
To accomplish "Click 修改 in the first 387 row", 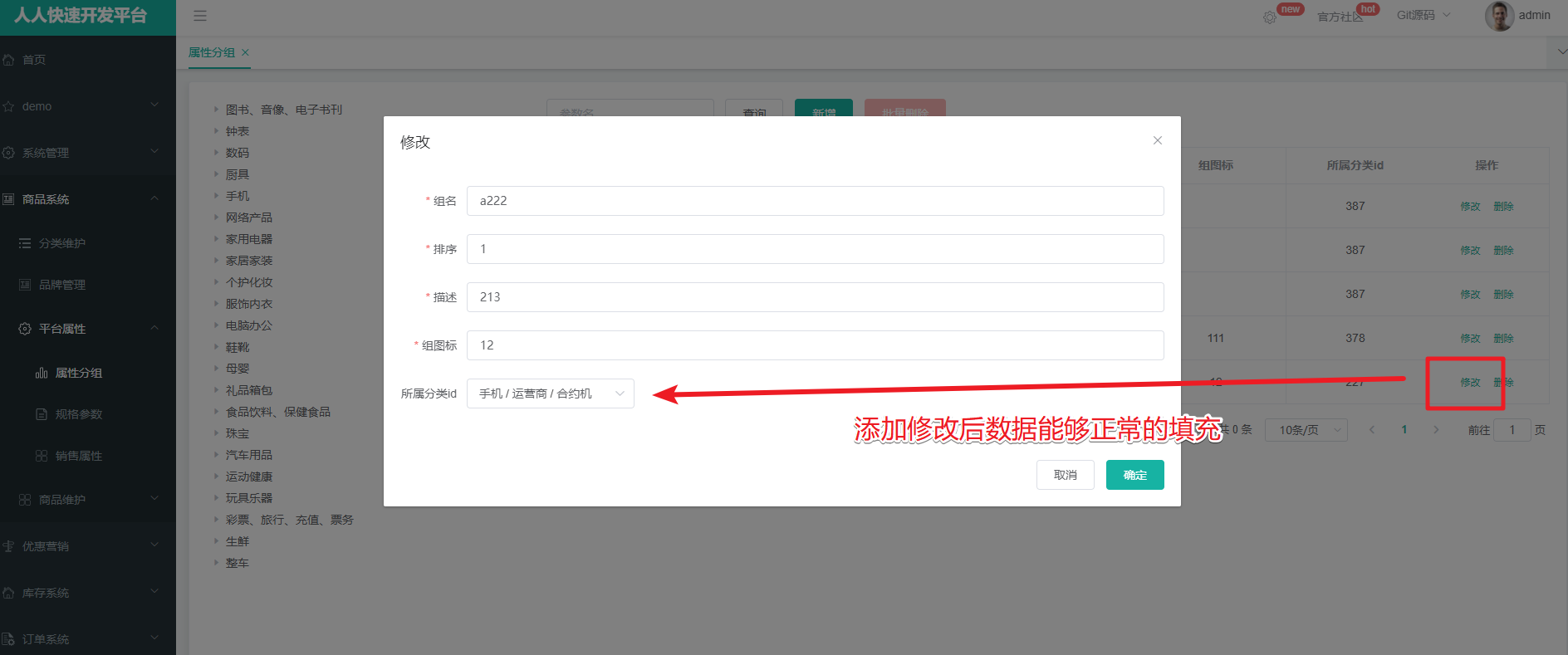I will (1470, 206).
